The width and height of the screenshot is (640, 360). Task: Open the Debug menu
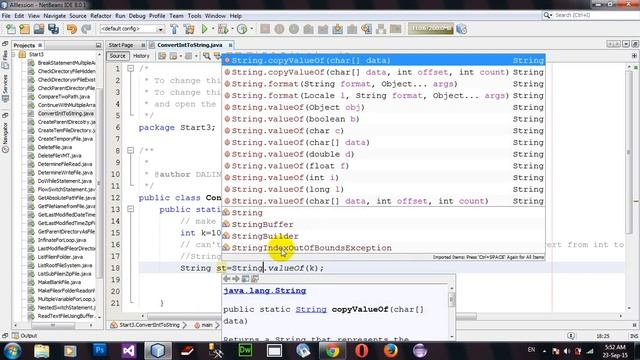pyautogui.click(x=137, y=16)
